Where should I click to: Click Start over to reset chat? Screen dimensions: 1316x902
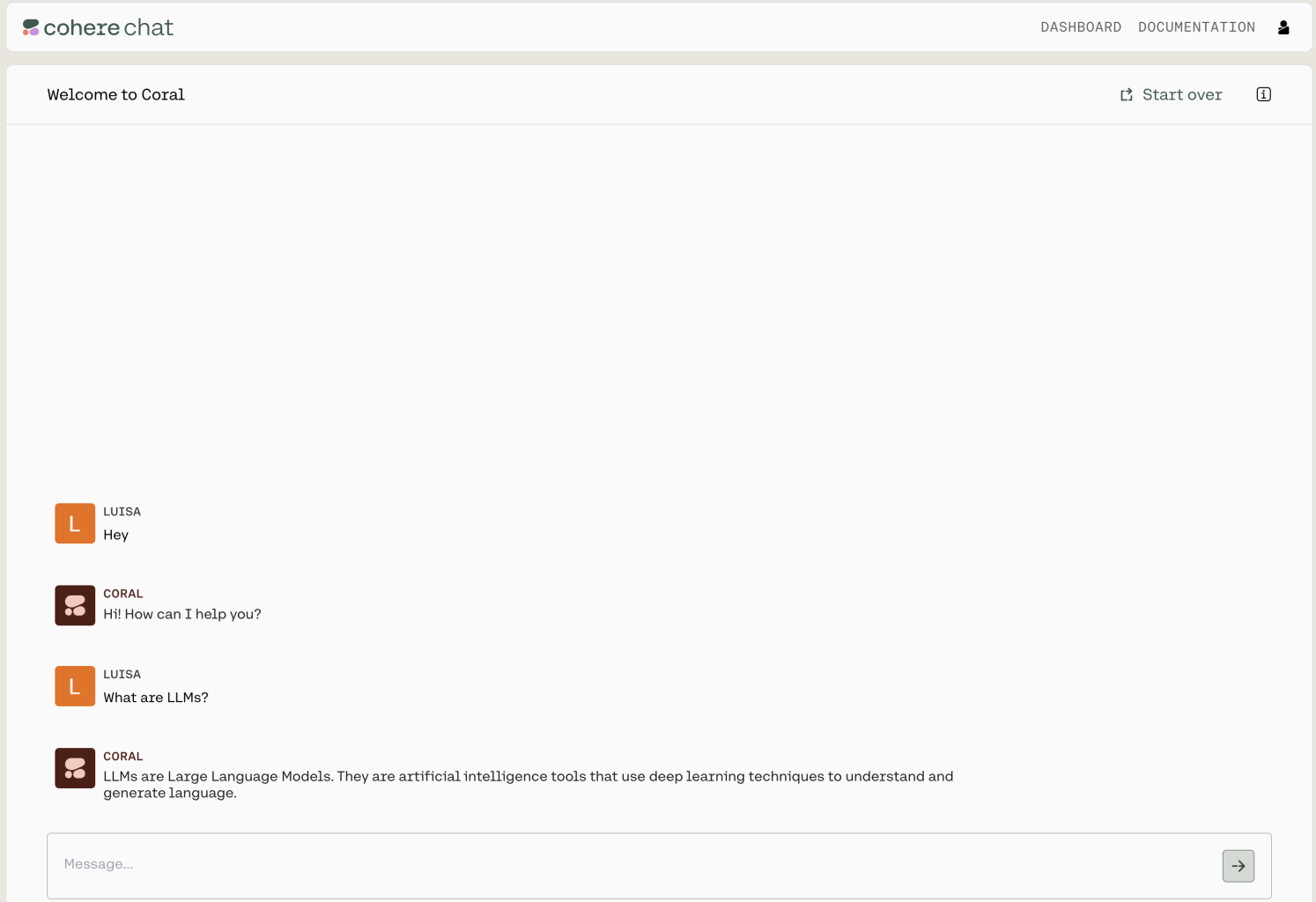click(x=1172, y=94)
